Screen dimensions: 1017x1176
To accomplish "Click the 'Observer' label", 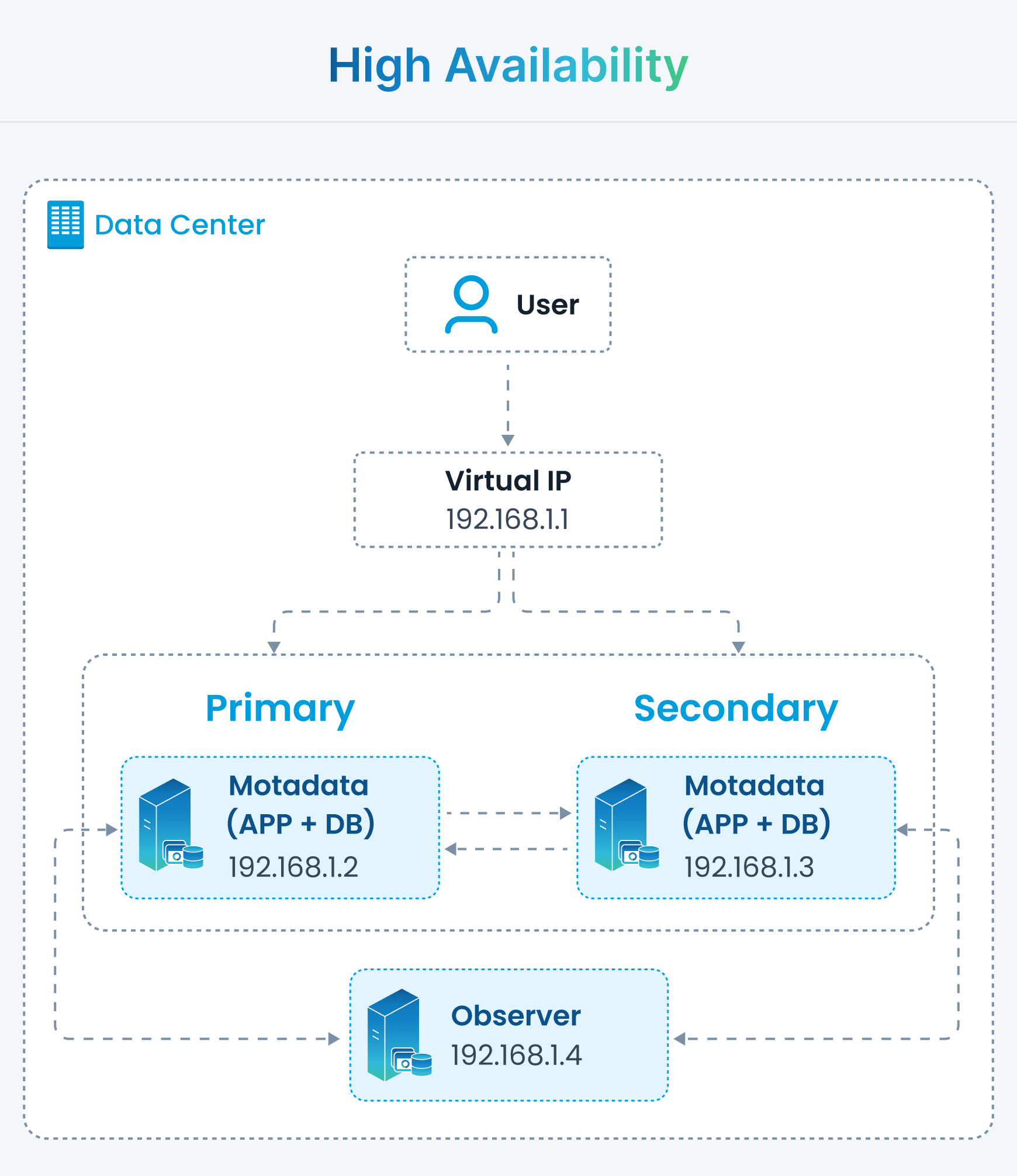I will tap(516, 1016).
